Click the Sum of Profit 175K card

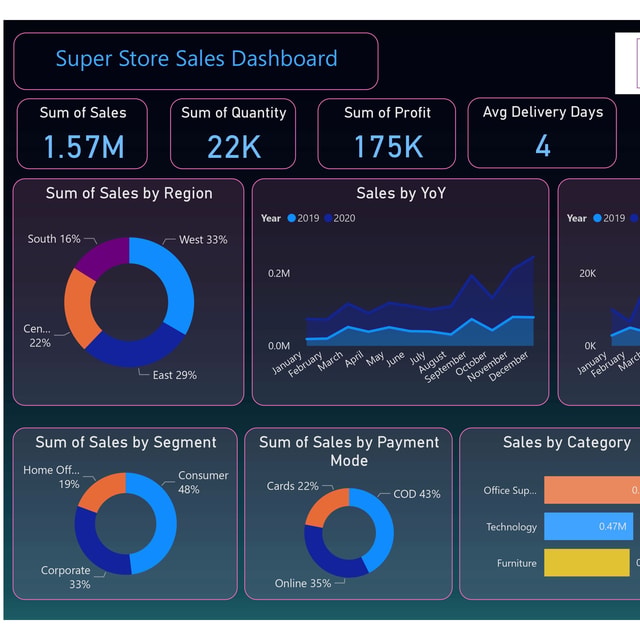387,133
